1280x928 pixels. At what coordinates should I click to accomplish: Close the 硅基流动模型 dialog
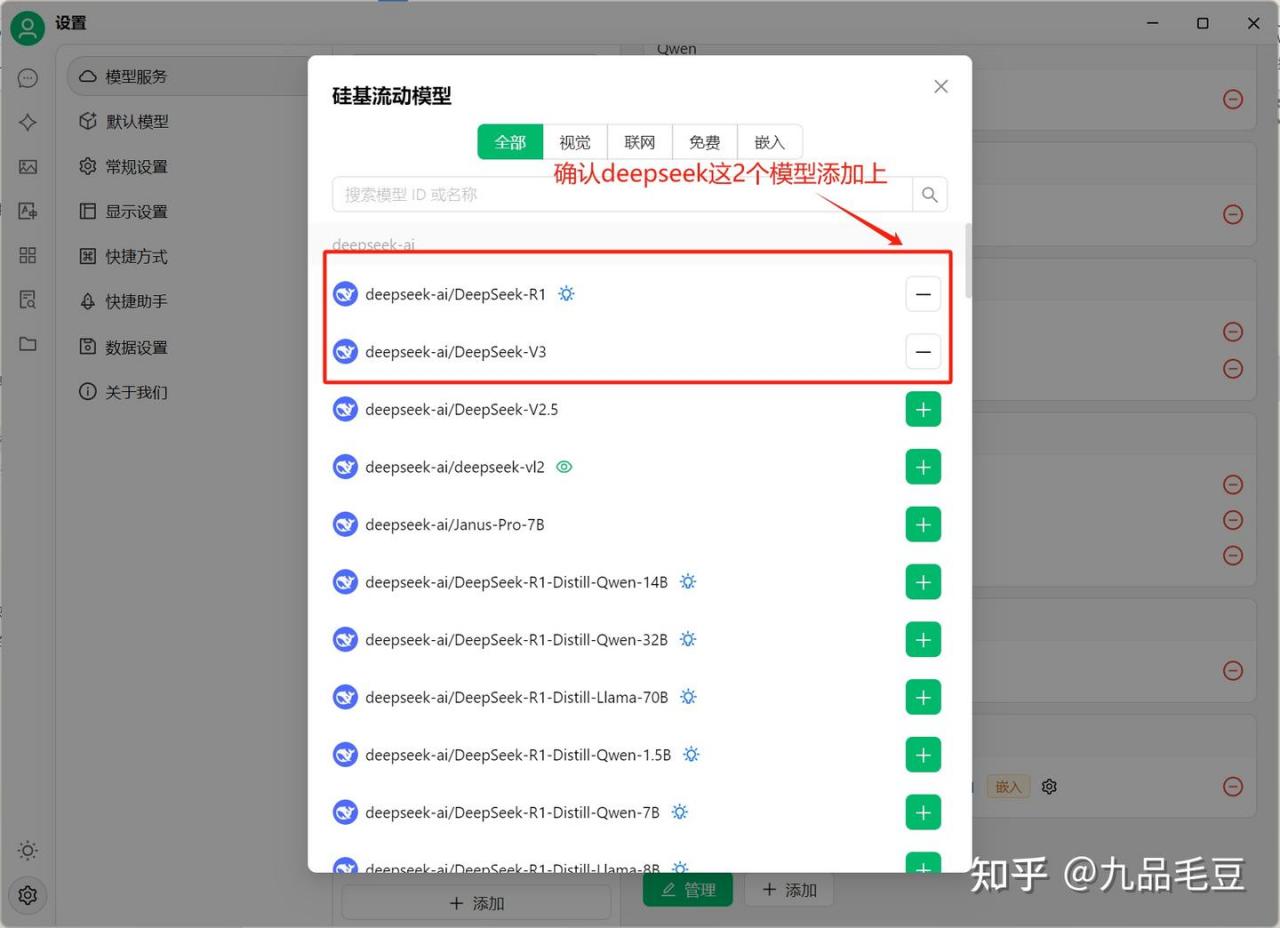coord(941,87)
